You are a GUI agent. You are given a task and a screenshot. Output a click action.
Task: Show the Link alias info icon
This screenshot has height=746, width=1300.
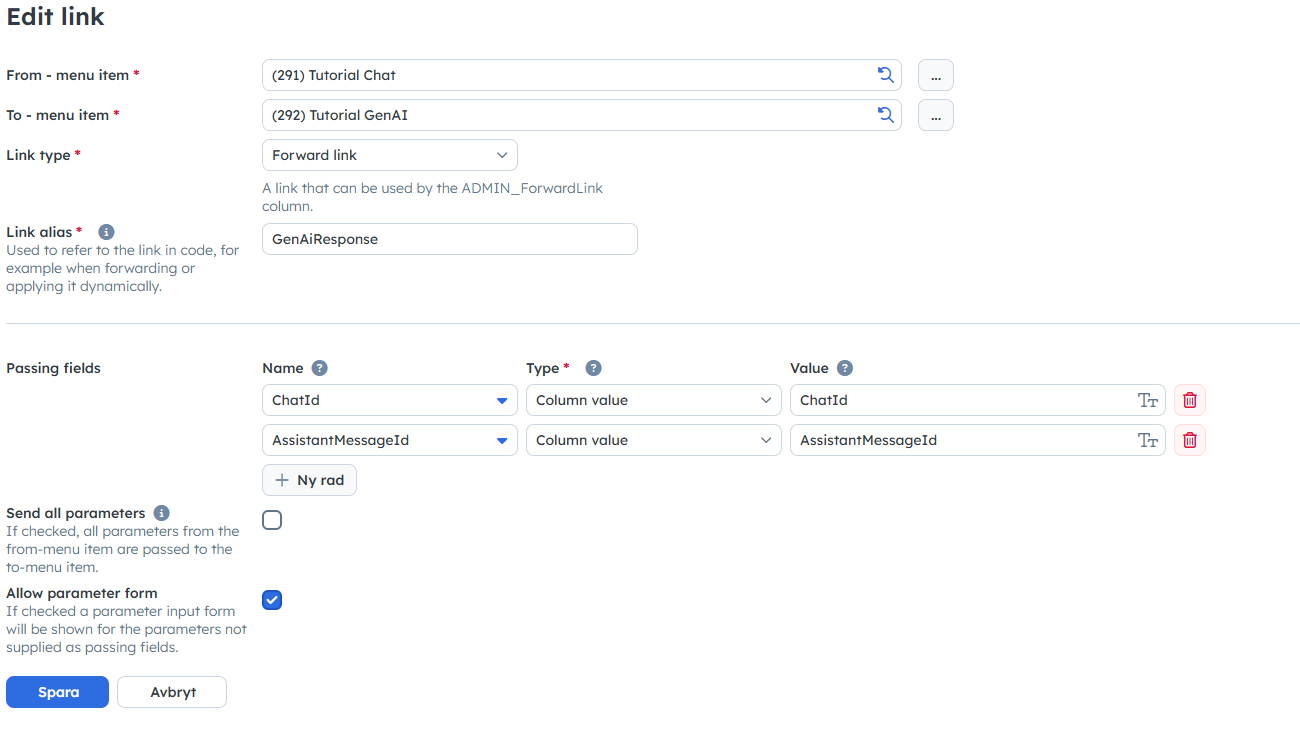click(106, 232)
